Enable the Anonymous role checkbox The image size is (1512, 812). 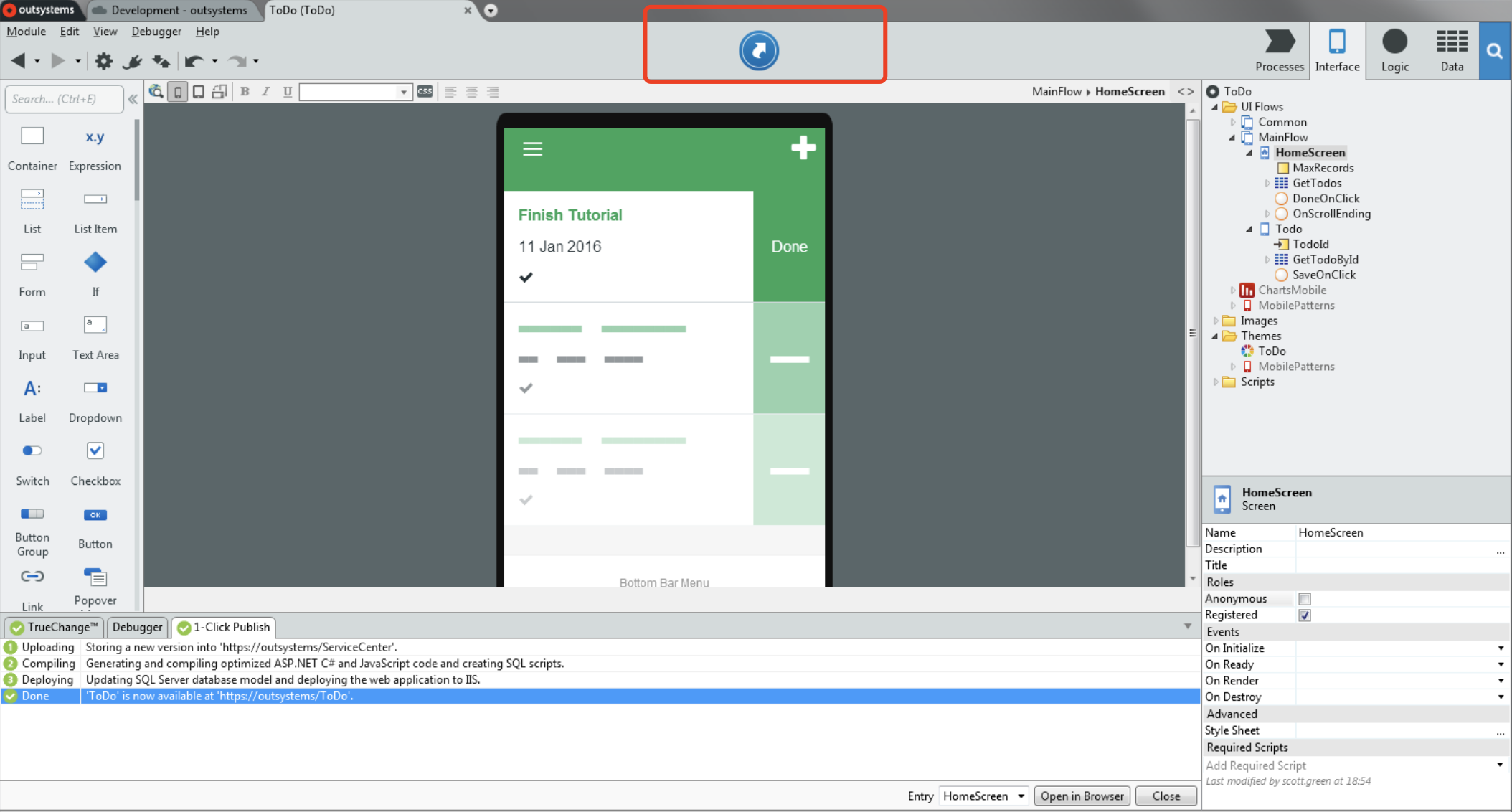(x=1305, y=599)
